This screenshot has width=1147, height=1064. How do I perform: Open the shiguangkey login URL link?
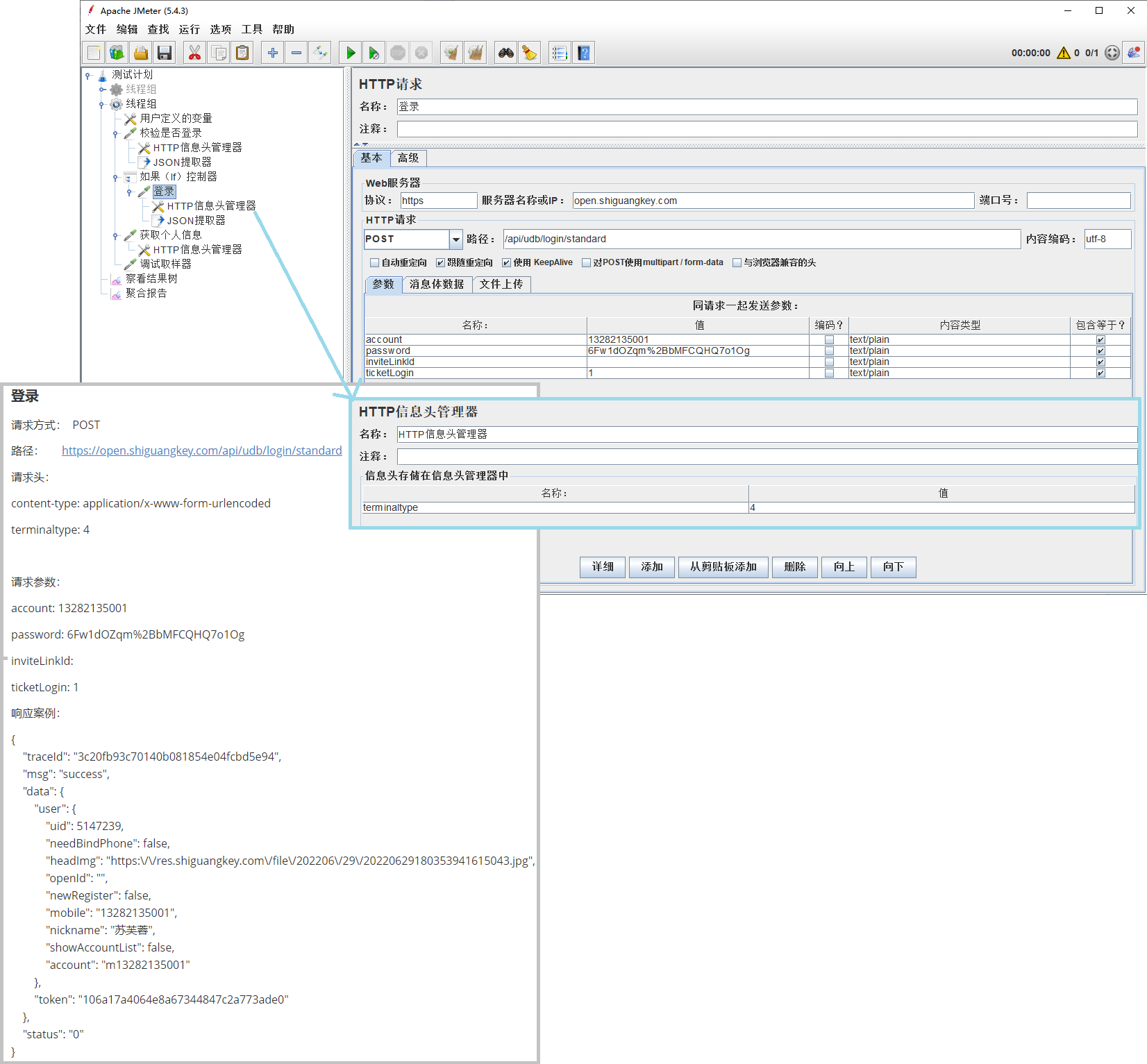point(201,450)
